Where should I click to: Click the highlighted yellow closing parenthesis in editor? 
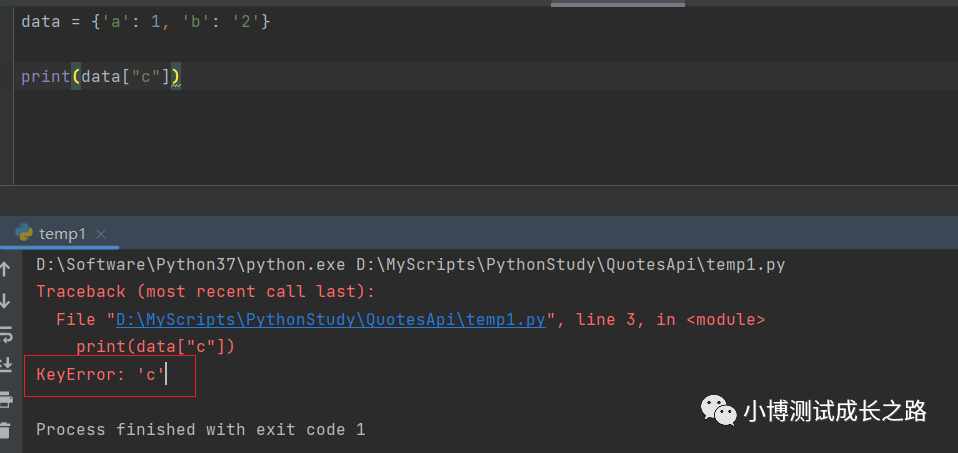[x=175, y=76]
